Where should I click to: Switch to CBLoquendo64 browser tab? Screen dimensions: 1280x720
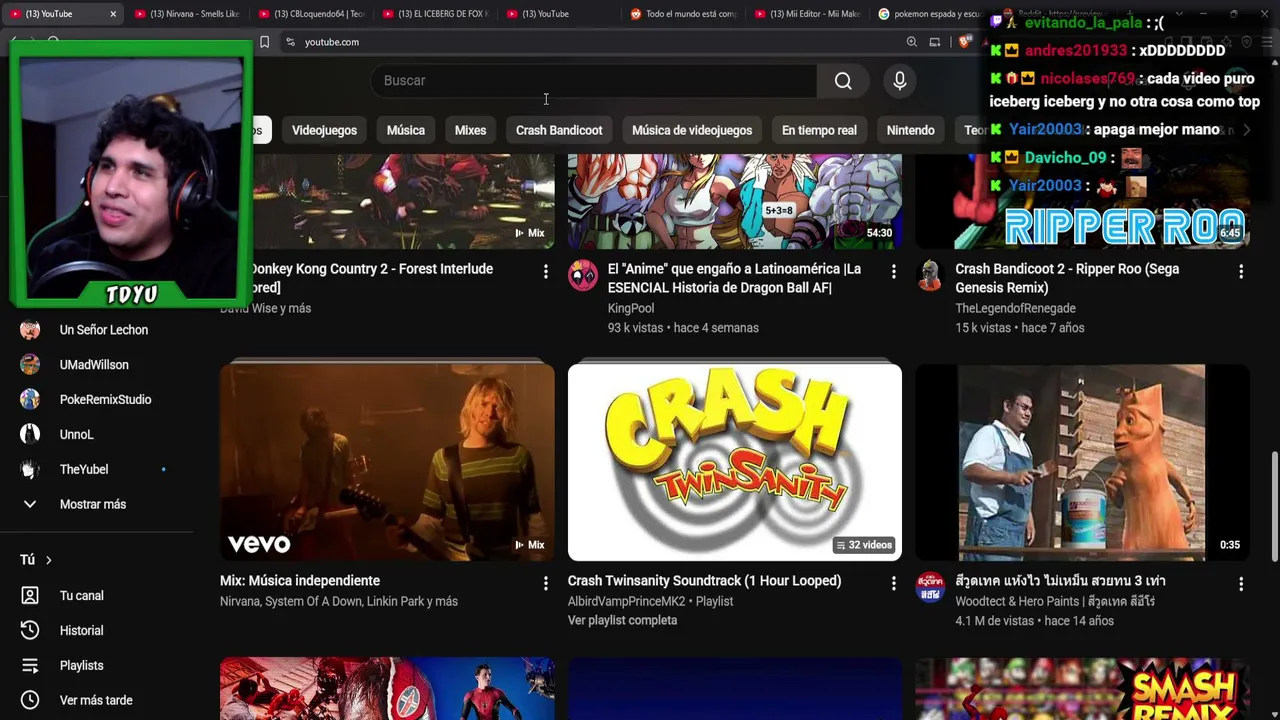pyautogui.click(x=310, y=14)
